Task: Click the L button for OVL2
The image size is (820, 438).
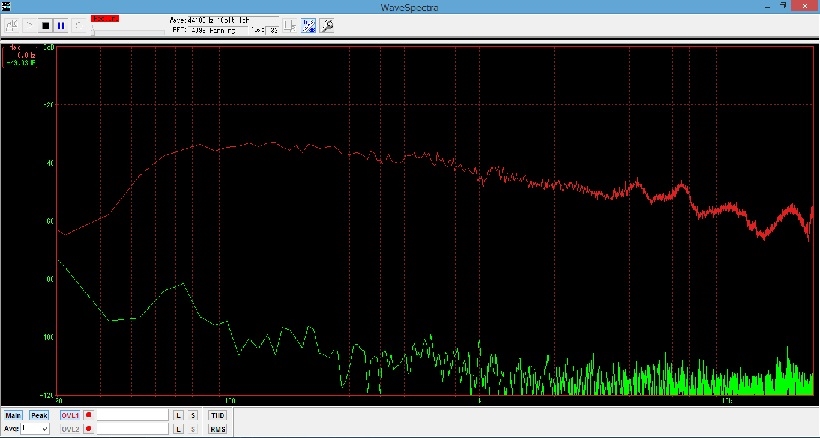Action: [178, 429]
